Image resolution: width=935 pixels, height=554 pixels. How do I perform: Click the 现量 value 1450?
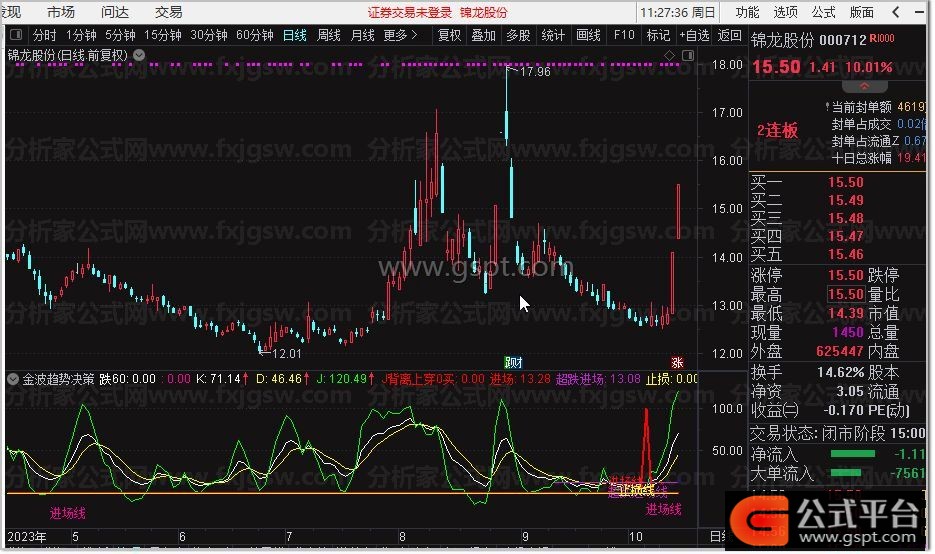(x=848, y=332)
